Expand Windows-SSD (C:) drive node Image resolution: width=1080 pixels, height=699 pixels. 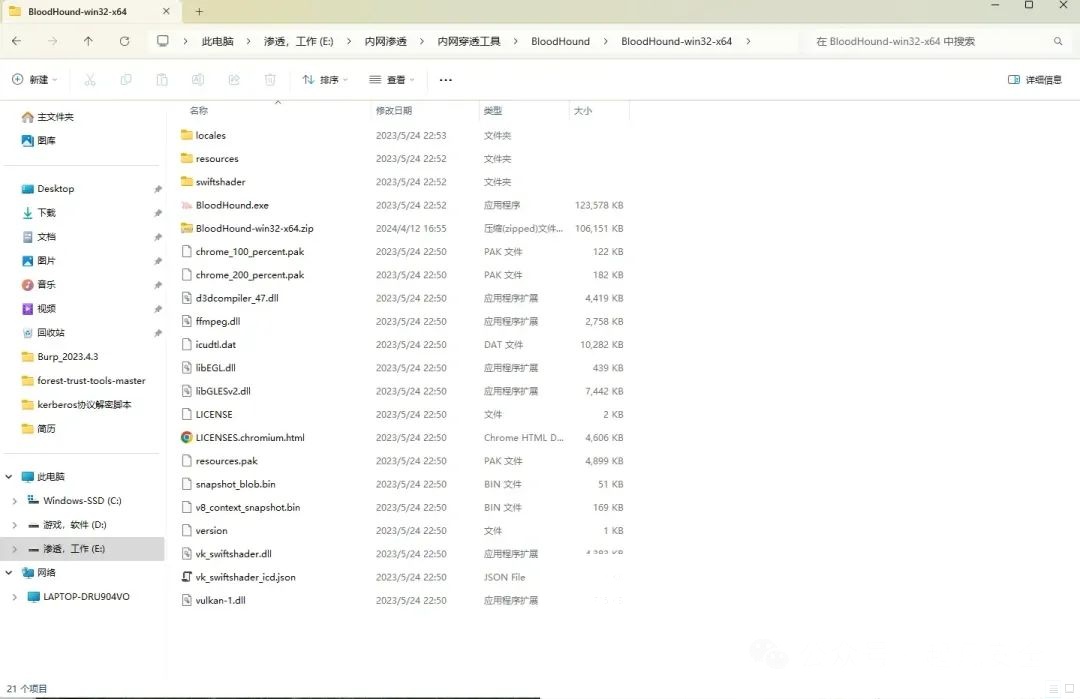click(x=14, y=501)
